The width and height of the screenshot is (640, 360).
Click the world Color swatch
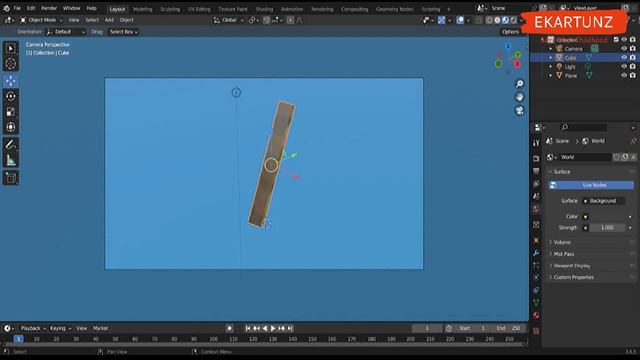tap(607, 217)
